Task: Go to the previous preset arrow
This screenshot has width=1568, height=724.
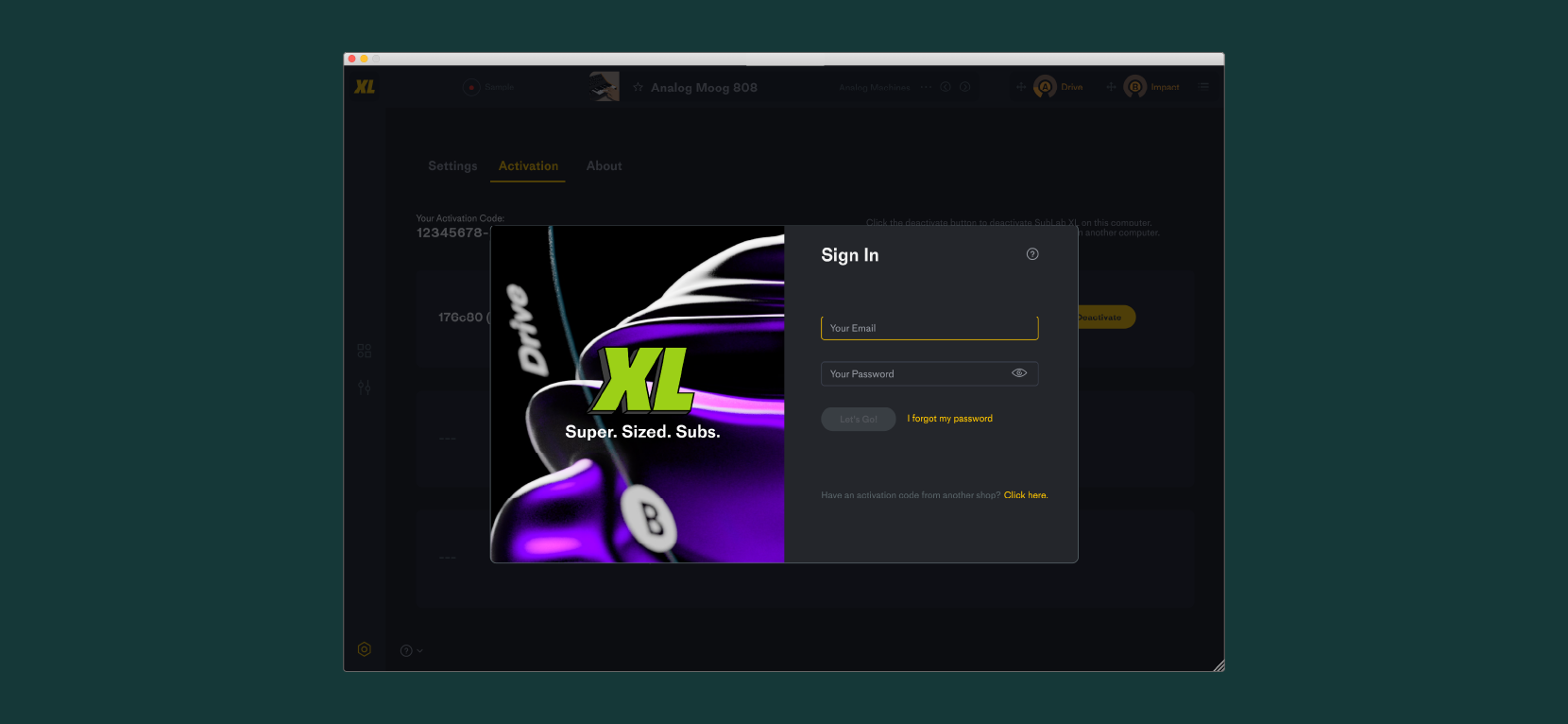Action: pyautogui.click(x=946, y=87)
